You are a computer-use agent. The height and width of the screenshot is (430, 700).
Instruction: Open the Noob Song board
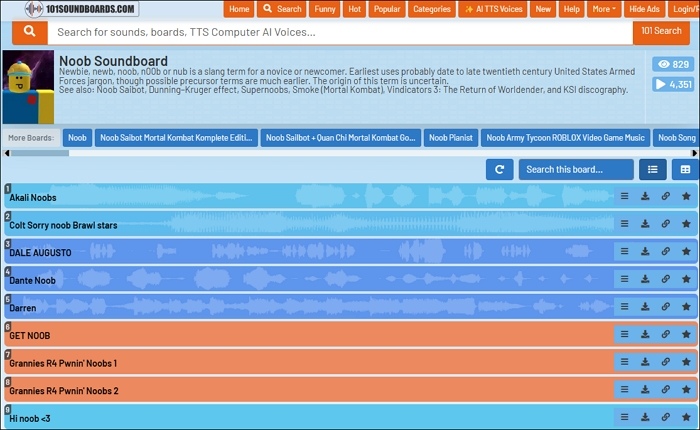(676, 138)
